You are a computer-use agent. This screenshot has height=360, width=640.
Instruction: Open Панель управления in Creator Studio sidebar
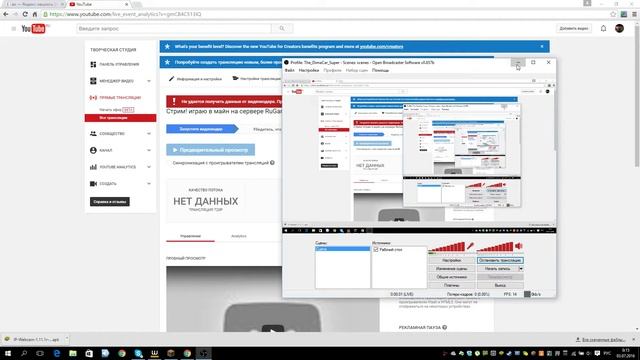pyautogui.click(x=120, y=64)
